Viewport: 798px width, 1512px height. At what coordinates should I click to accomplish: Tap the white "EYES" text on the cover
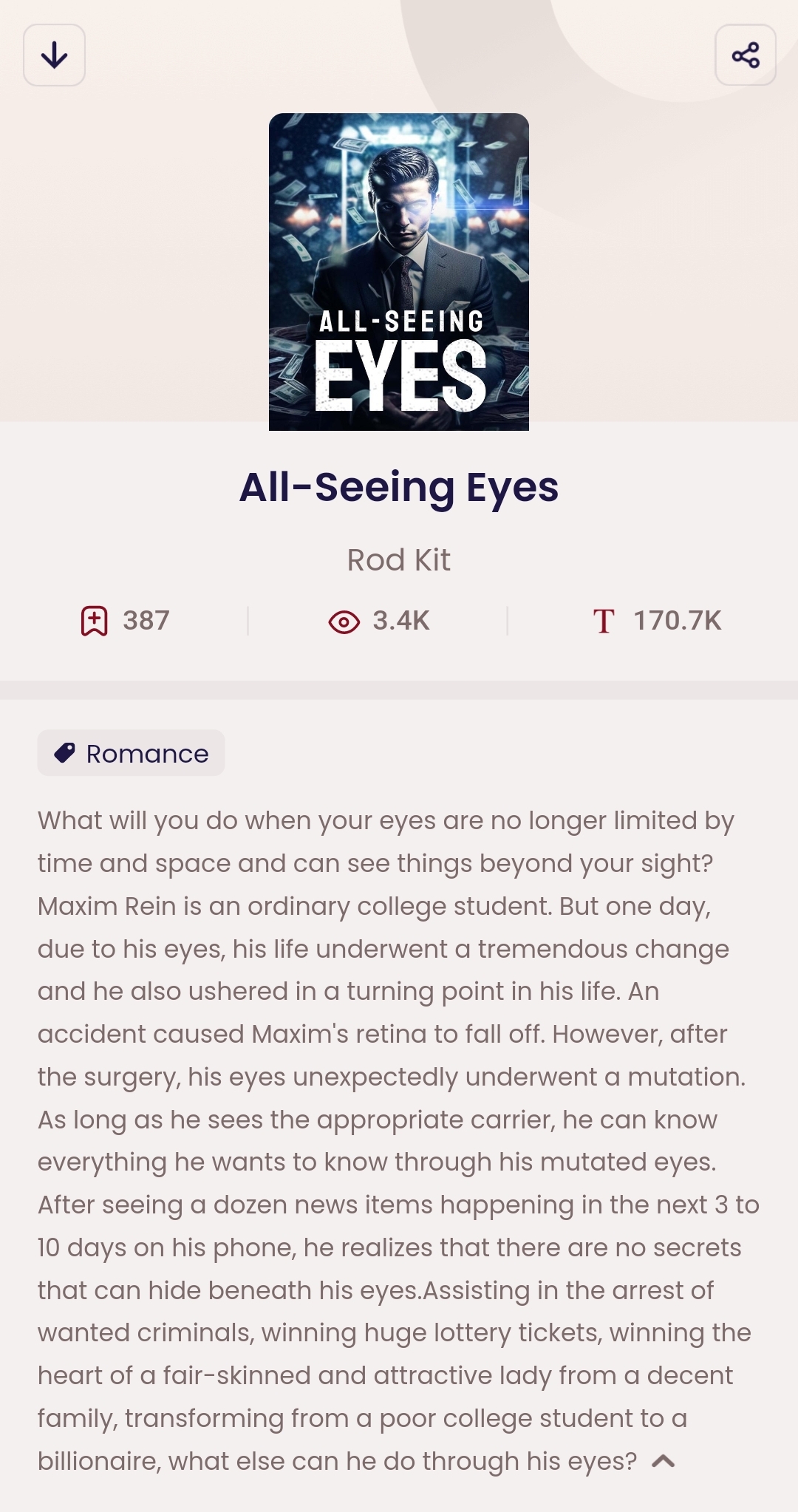click(400, 377)
